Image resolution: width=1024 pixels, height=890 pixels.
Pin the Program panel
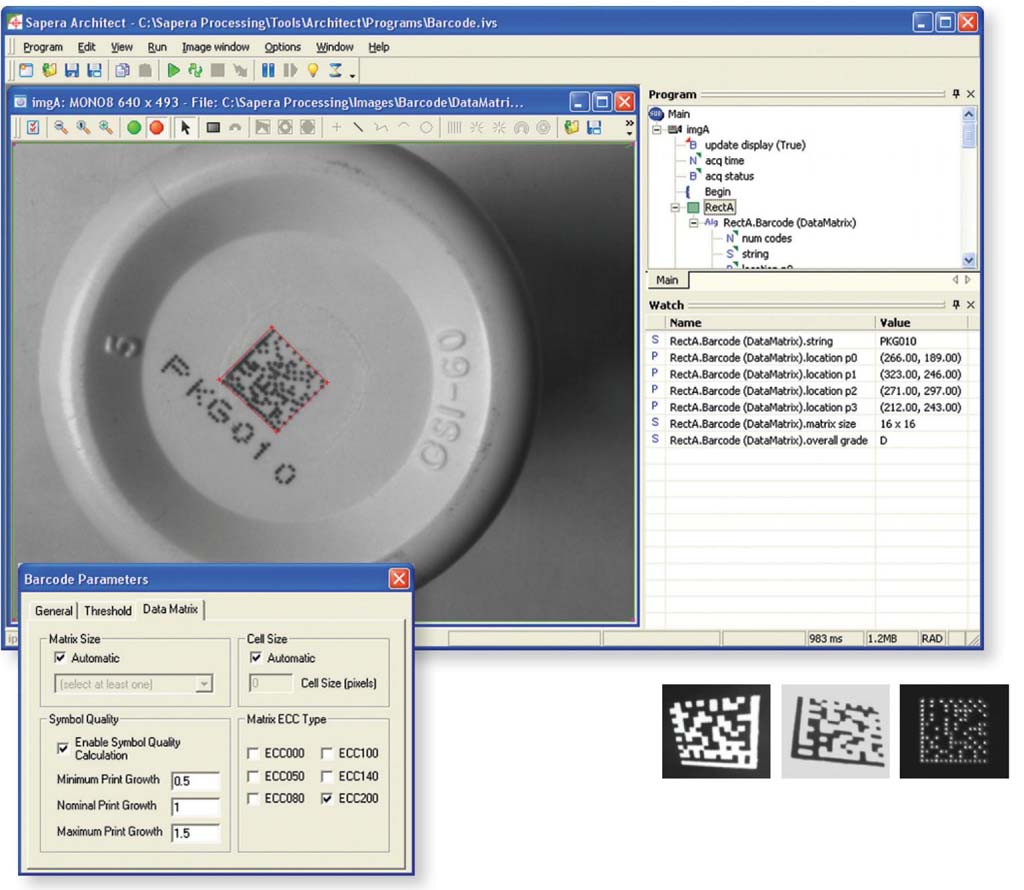956,94
